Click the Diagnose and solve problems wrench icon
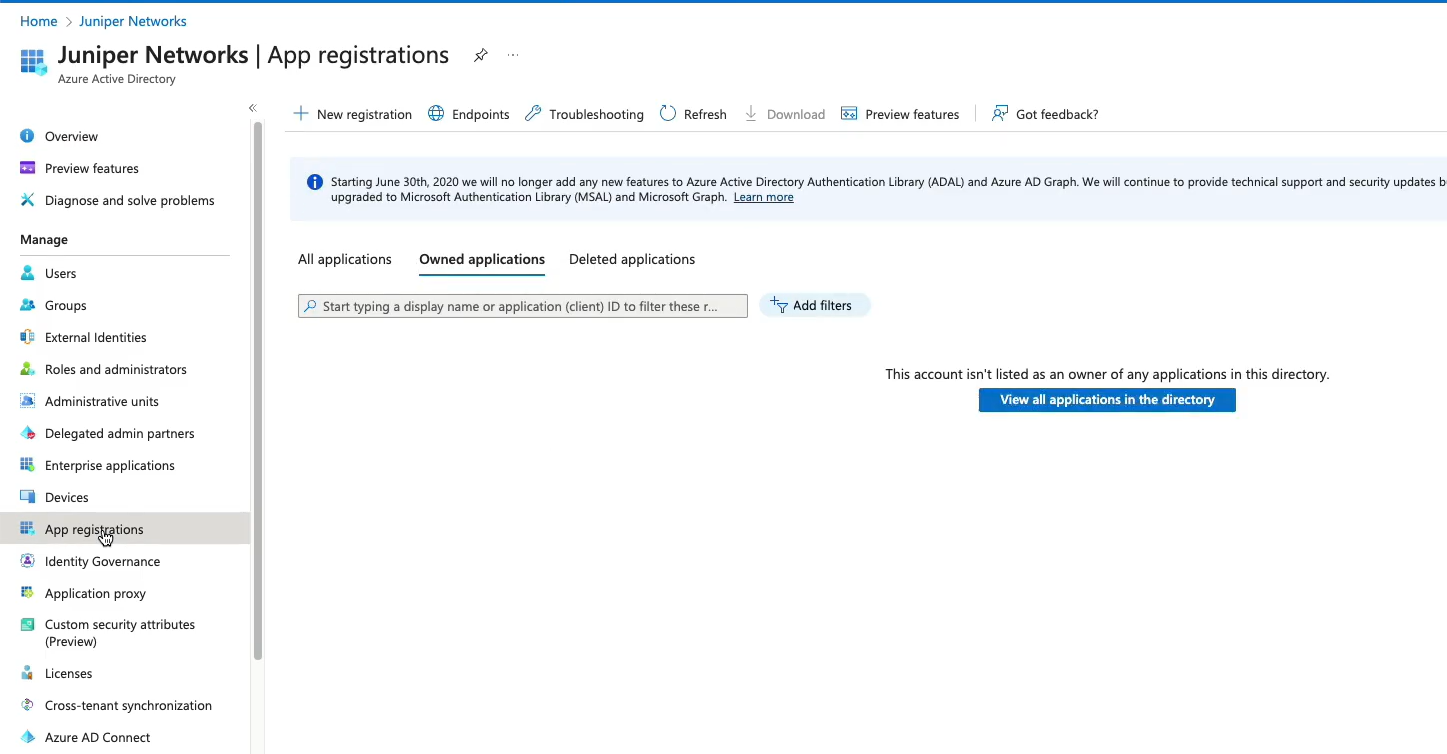 point(27,200)
